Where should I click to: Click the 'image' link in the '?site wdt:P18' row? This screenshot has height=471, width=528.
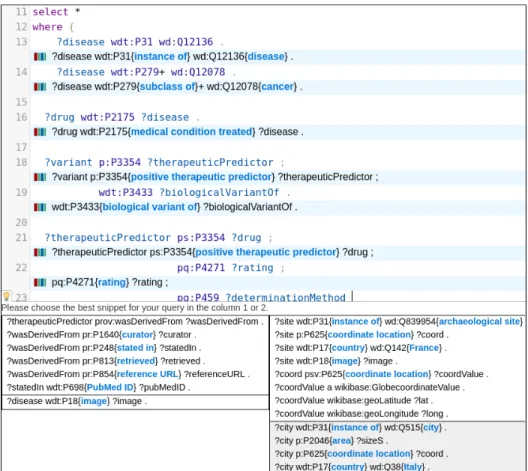pyautogui.click(x=344, y=361)
